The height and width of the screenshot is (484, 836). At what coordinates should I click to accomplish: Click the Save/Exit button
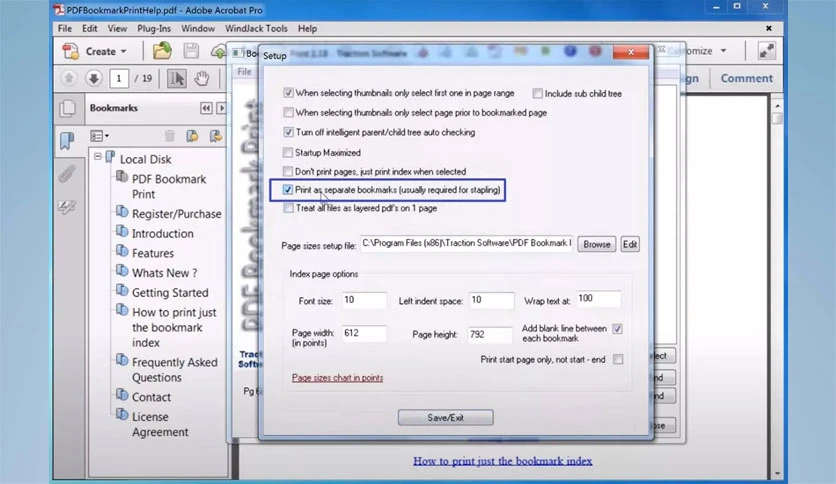(446, 418)
